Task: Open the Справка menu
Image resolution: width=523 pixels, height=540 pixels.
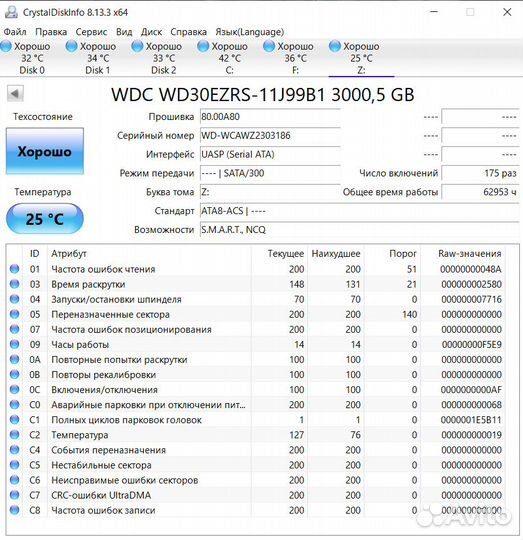Action: (188, 32)
